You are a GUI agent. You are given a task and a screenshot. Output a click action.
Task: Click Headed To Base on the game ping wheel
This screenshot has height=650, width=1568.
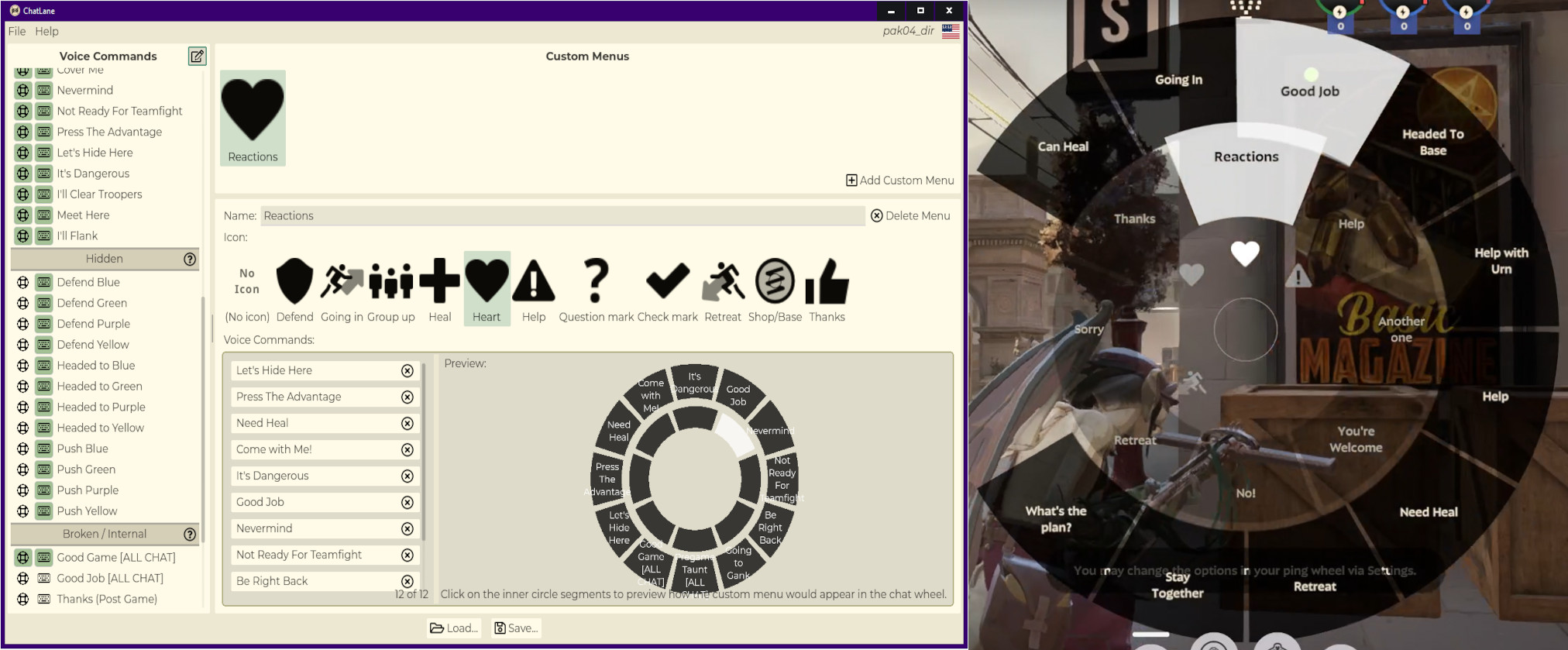coord(1433,143)
